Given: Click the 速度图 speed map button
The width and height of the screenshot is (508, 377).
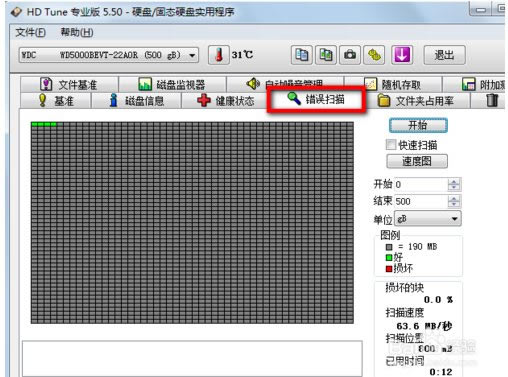Looking at the screenshot, I should click(417, 161).
